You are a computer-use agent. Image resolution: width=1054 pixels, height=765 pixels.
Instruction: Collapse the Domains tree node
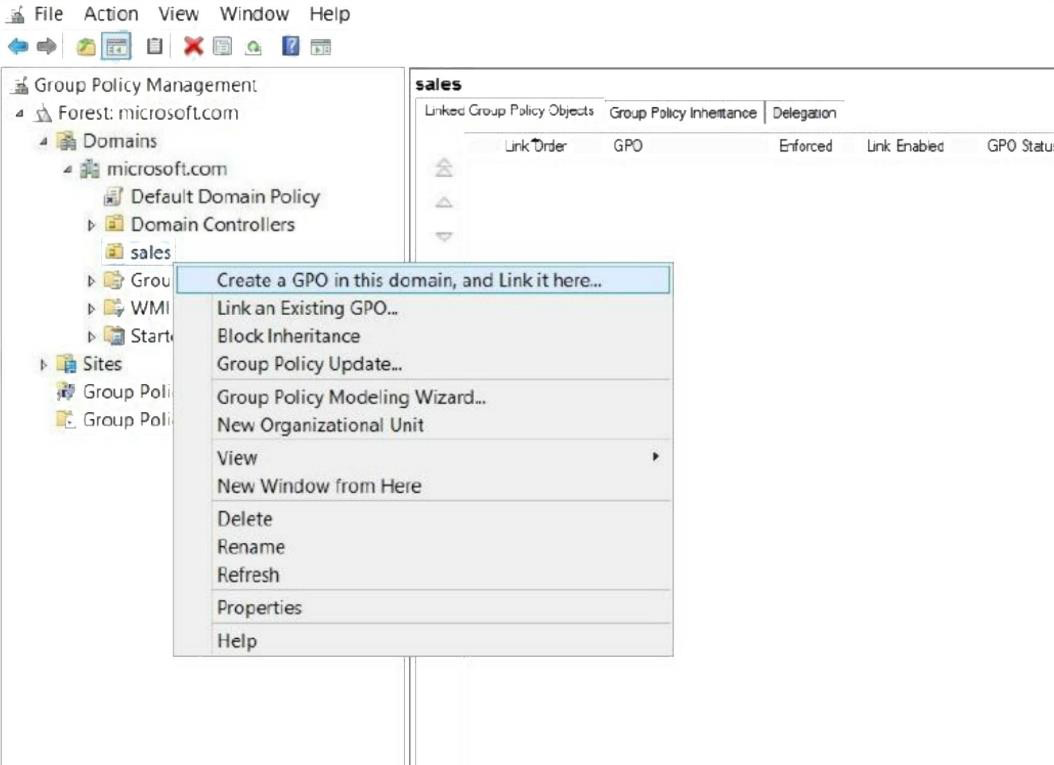[44, 142]
